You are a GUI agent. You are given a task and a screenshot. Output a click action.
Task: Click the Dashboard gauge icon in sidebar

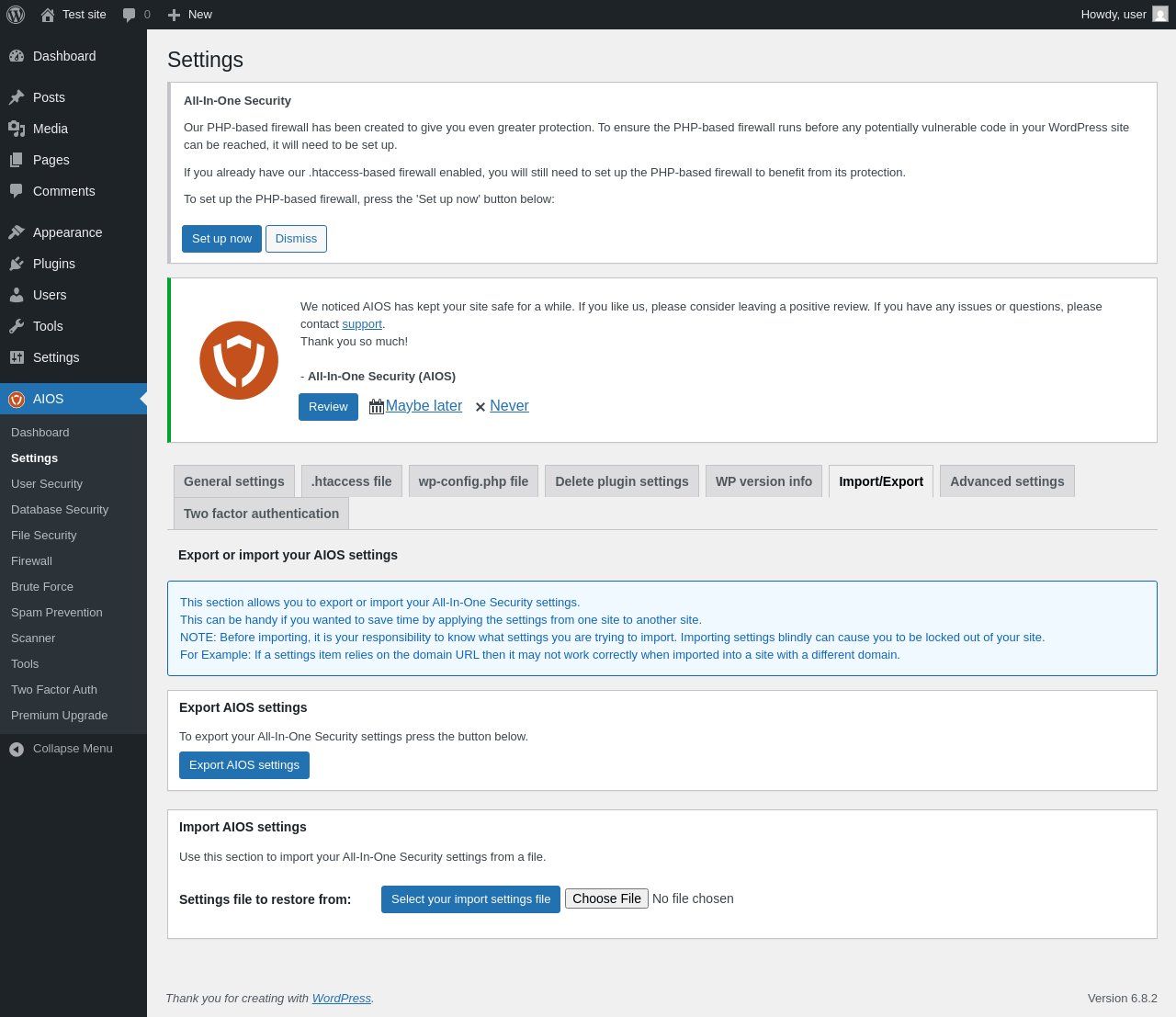point(17,56)
